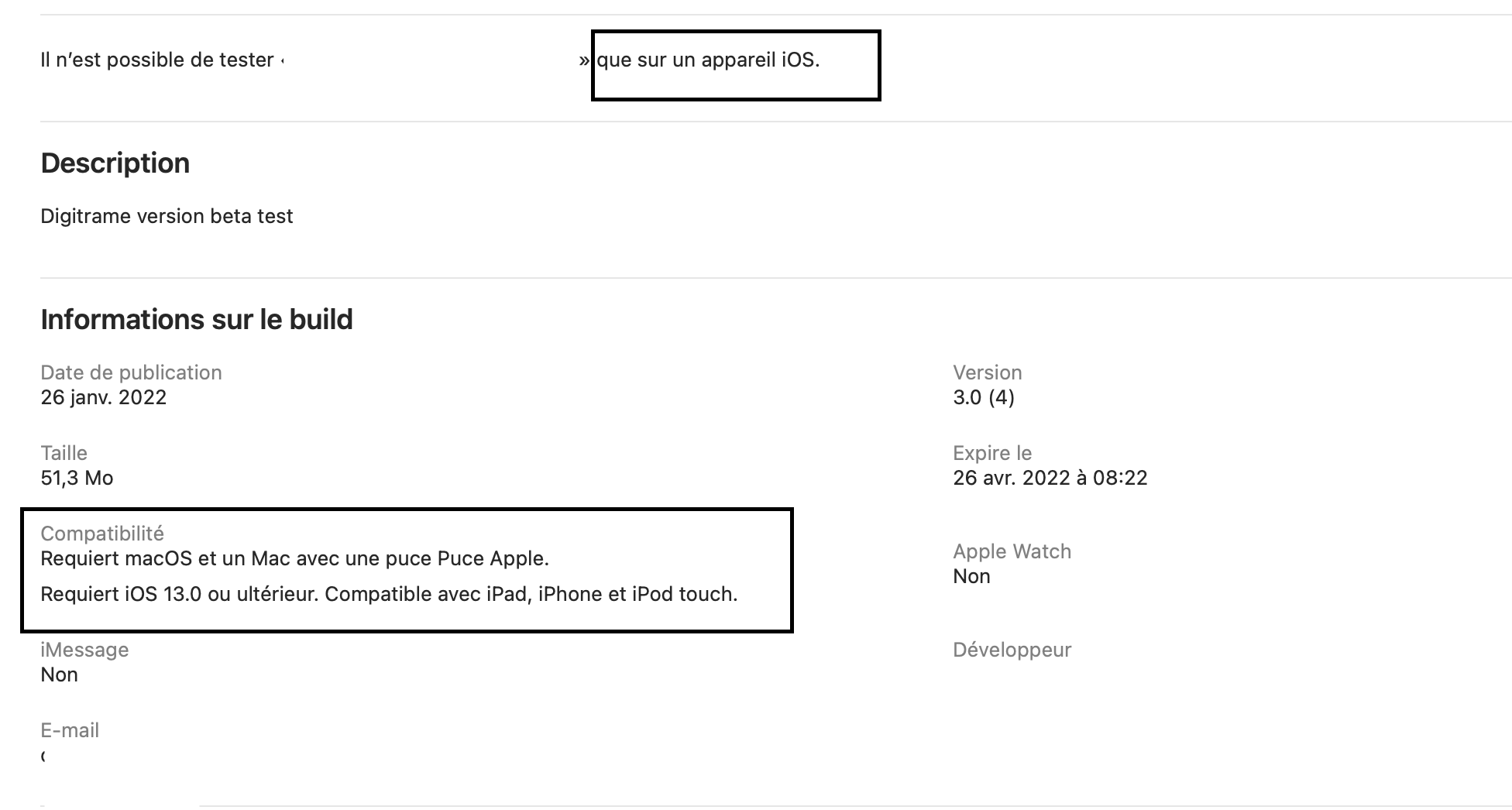The width and height of the screenshot is (1512, 810).
Task: Click the "Requiert macOS et un Mac" line
Action: point(294,558)
